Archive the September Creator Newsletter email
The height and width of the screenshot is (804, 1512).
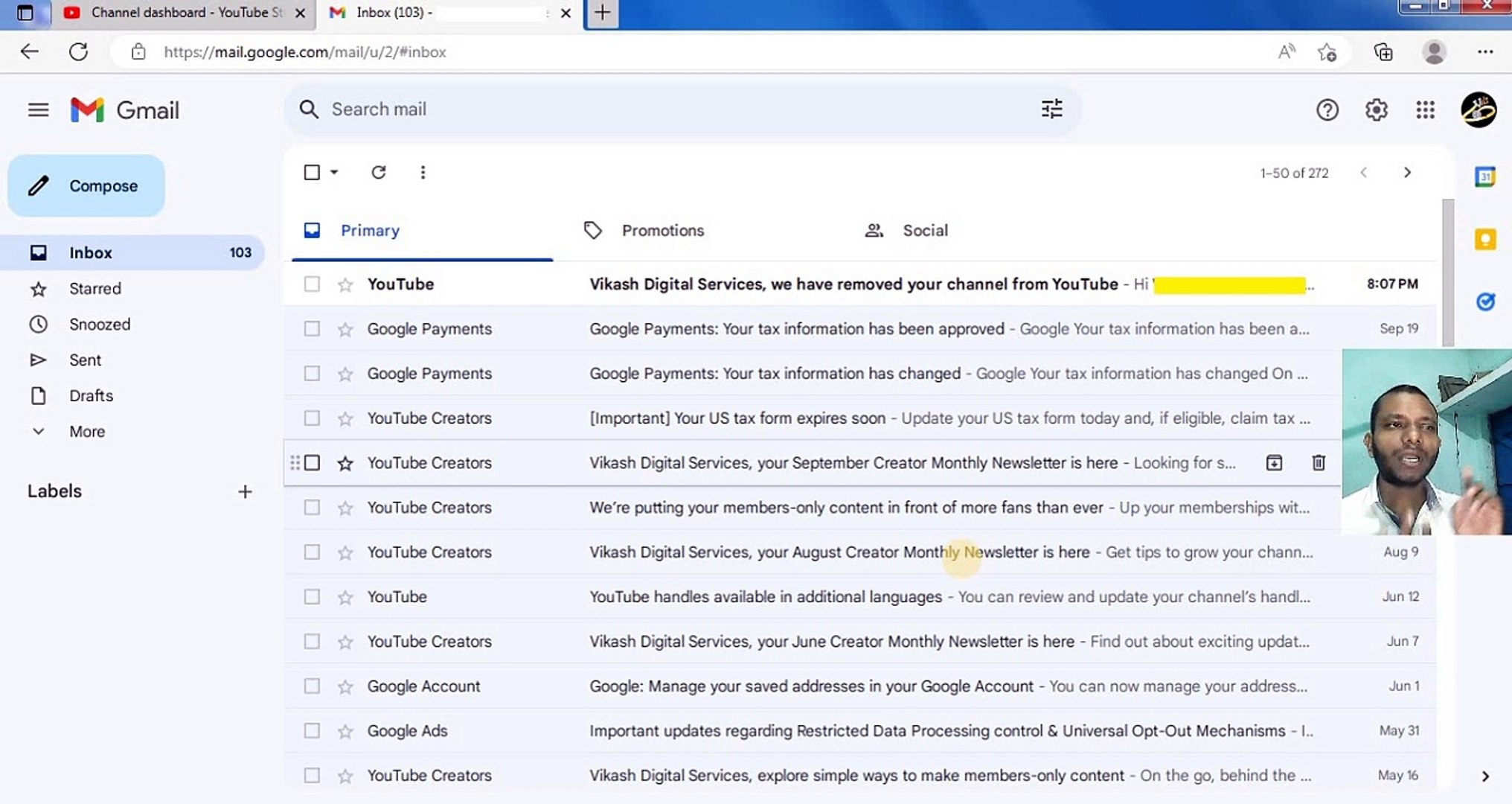tap(1274, 462)
